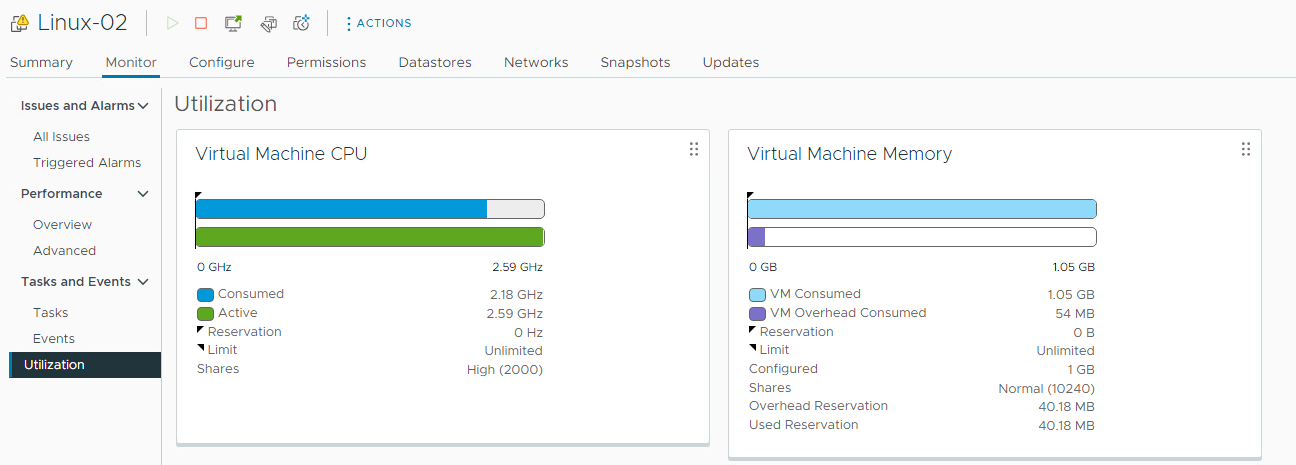This screenshot has width=1296, height=465.
Task: Click the Linux-02 VM warning icon
Action: [x=19, y=22]
